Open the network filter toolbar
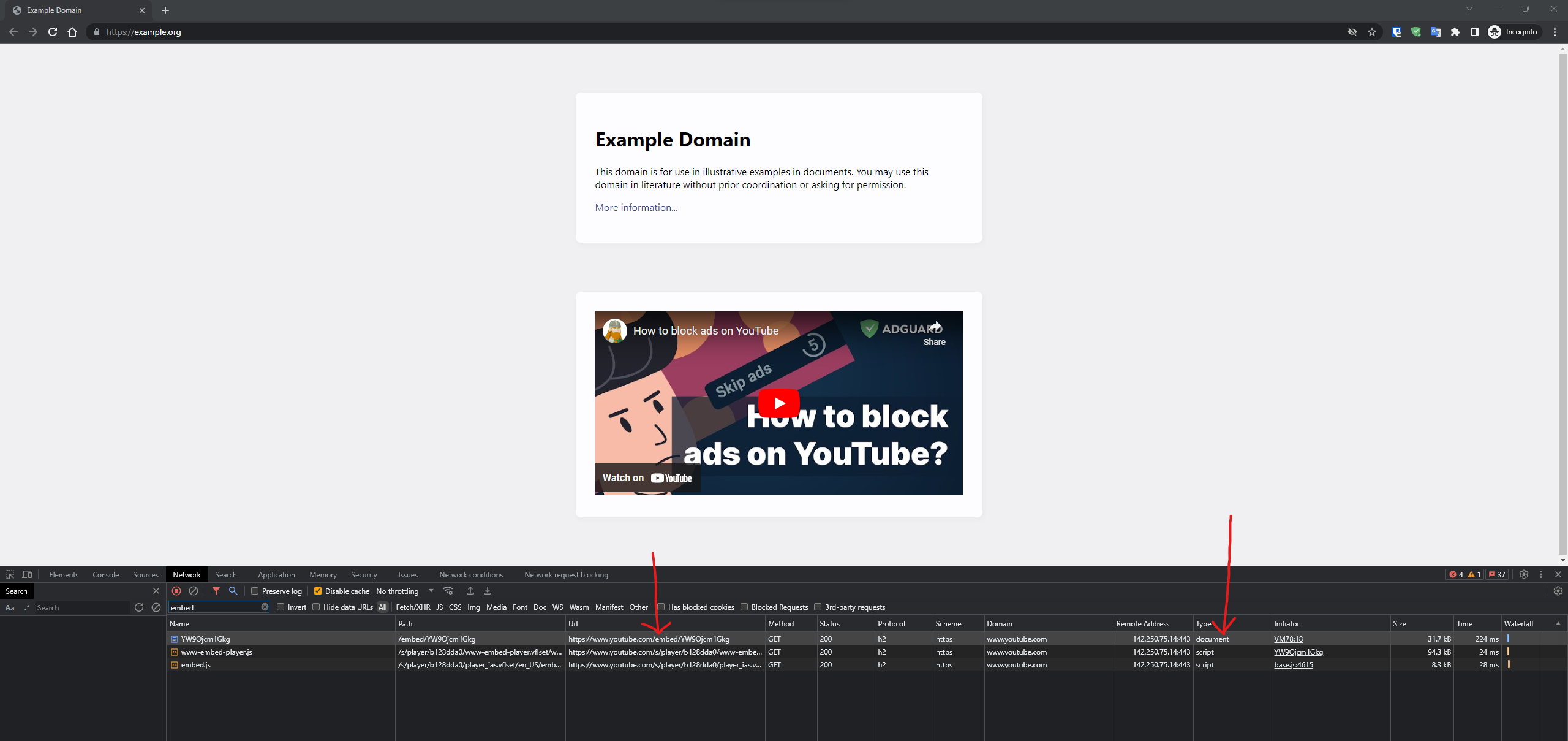The width and height of the screenshot is (1568, 741). [216, 591]
